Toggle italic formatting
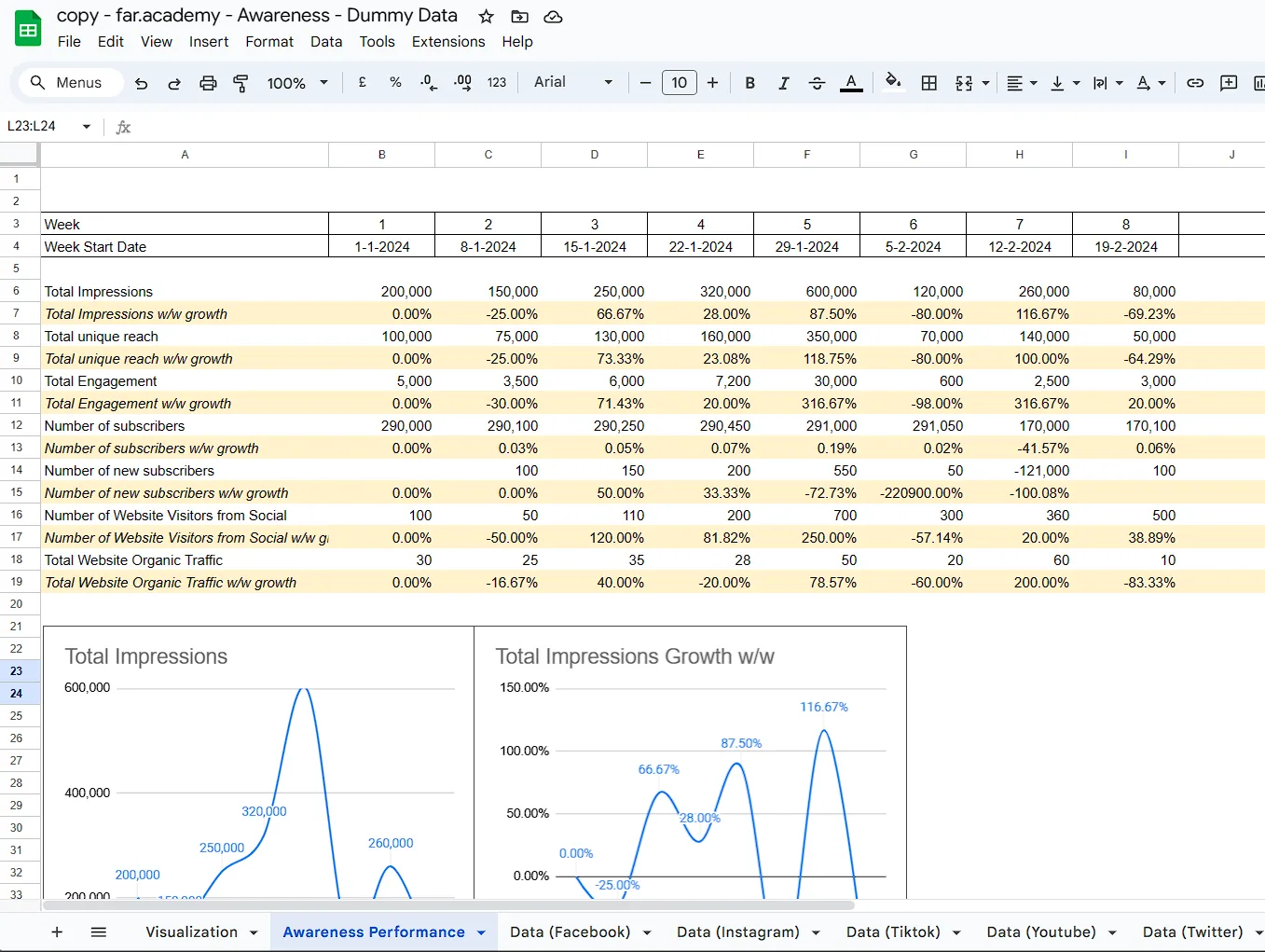Screen dimensions: 1265x952 click(783, 82)
